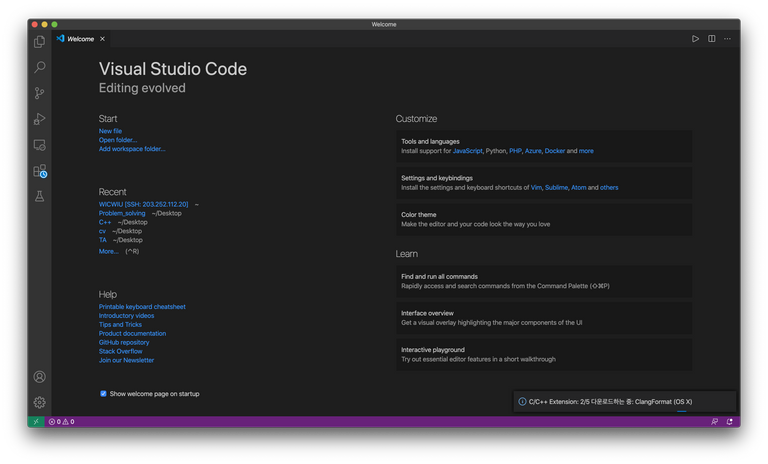
Task: Select the Welcome tab
Action: [81, 39]
